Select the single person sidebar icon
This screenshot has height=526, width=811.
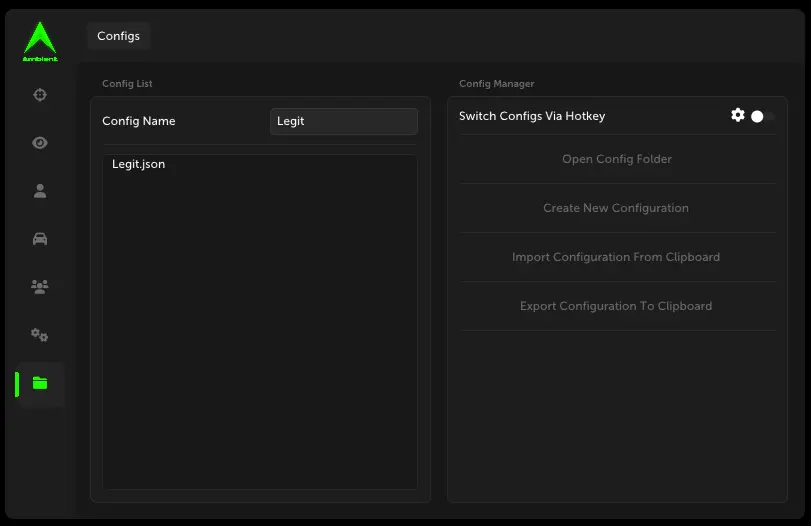(40, 191)
